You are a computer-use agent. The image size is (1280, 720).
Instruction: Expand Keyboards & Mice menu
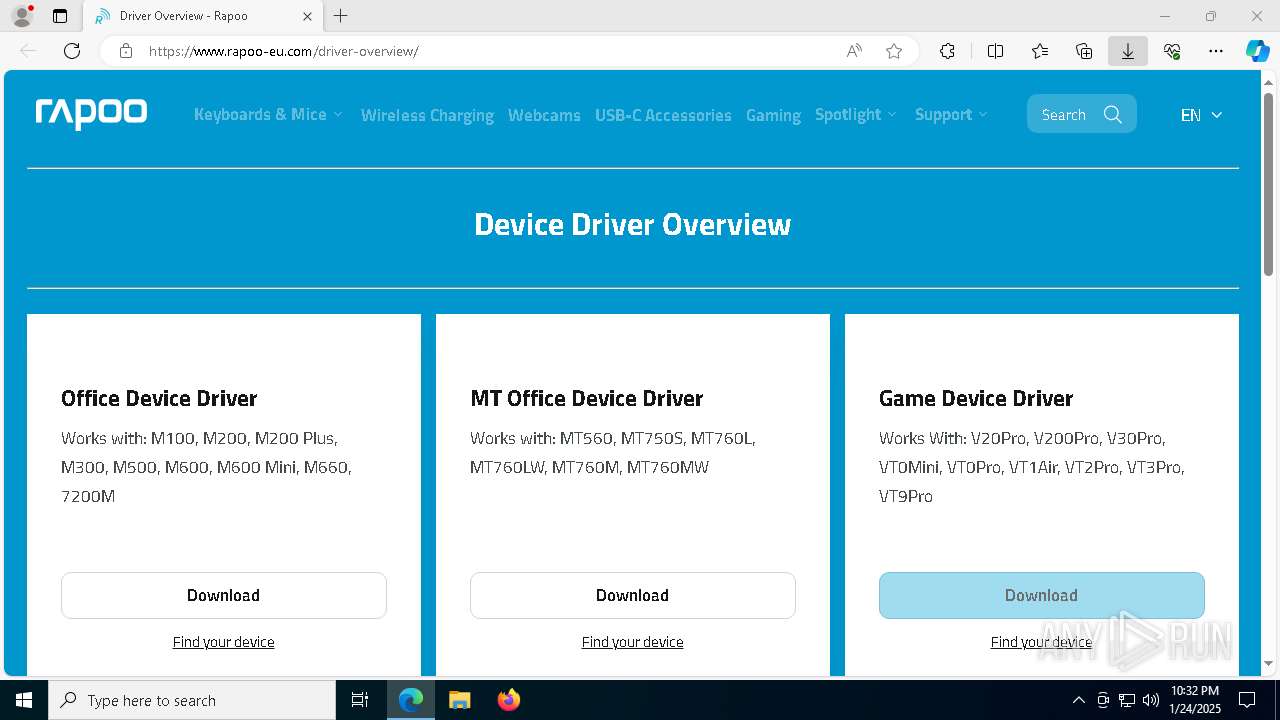pos(268,114)
